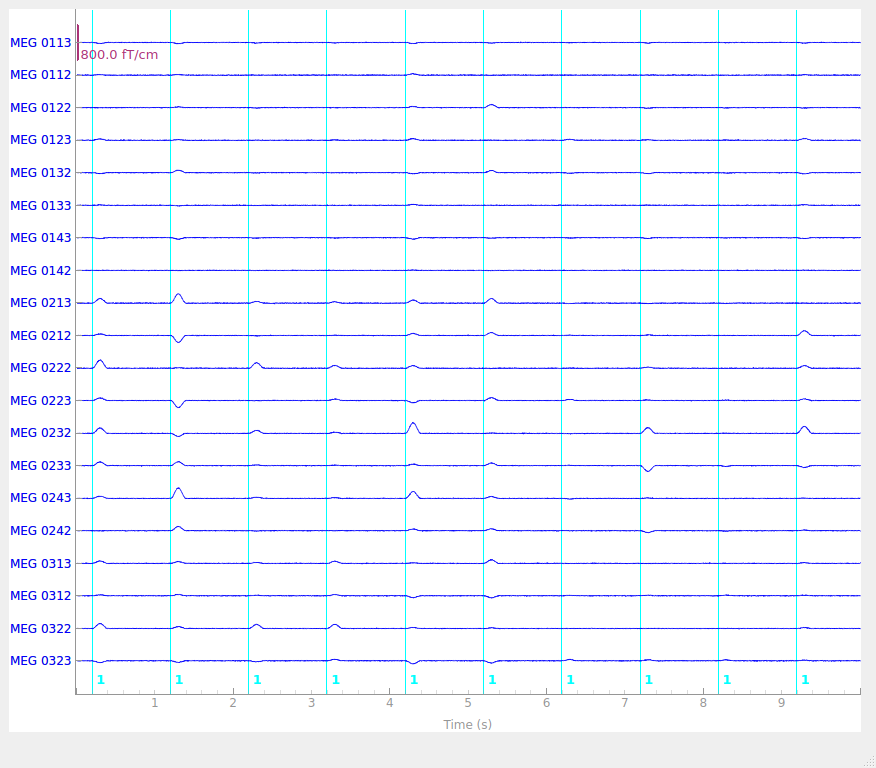Click the time axis tick labeled 4
This screenshot has height=768, width=876.
click(x=390, y=703)
